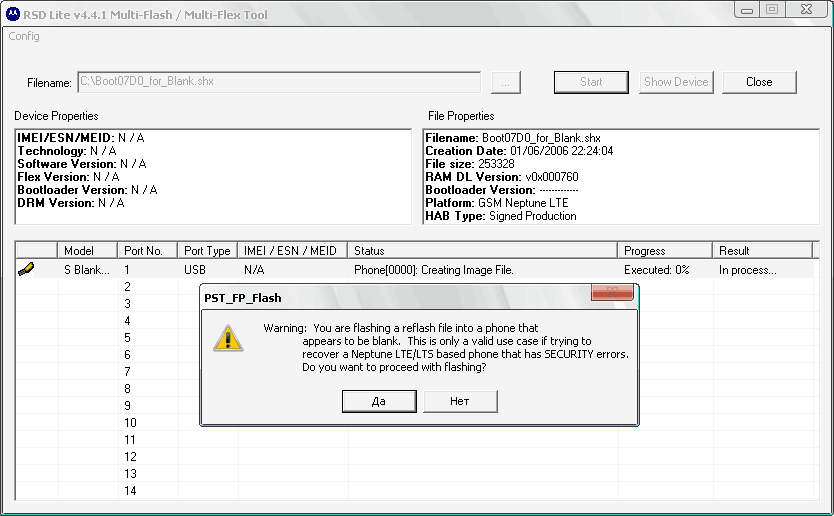Viewport: 834px width, 516px height.
Task: Click 'Phone[0000]: Creating Image File.' status
Action: coord(433,270)
